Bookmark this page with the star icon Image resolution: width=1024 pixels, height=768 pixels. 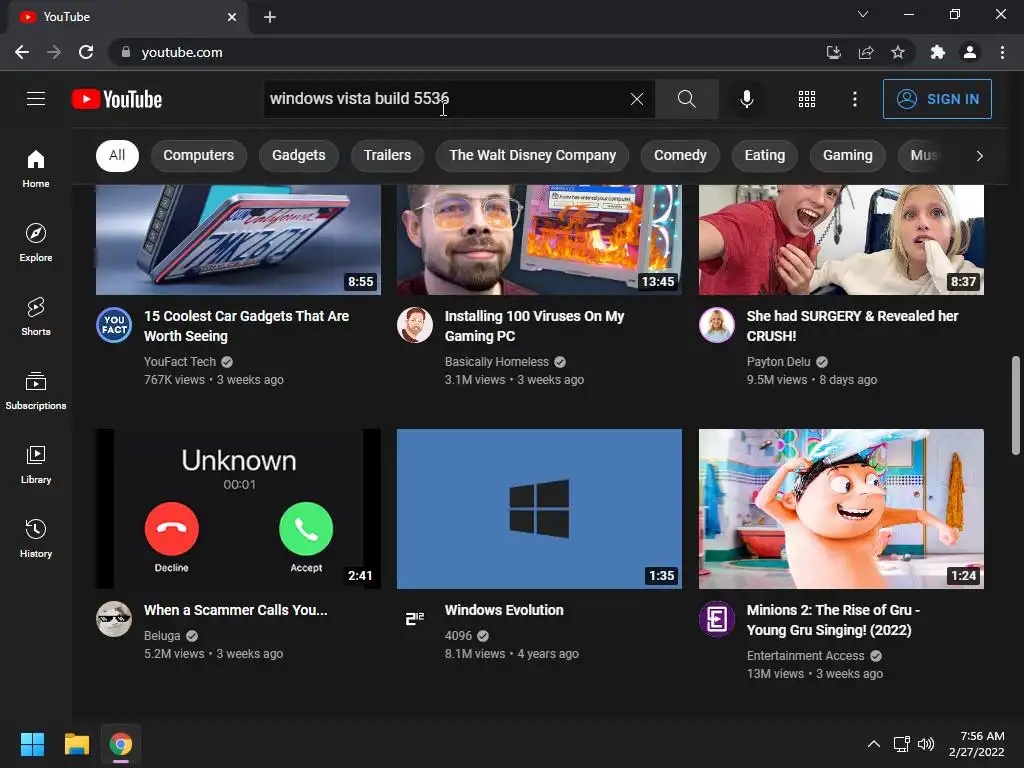[897, 52]
